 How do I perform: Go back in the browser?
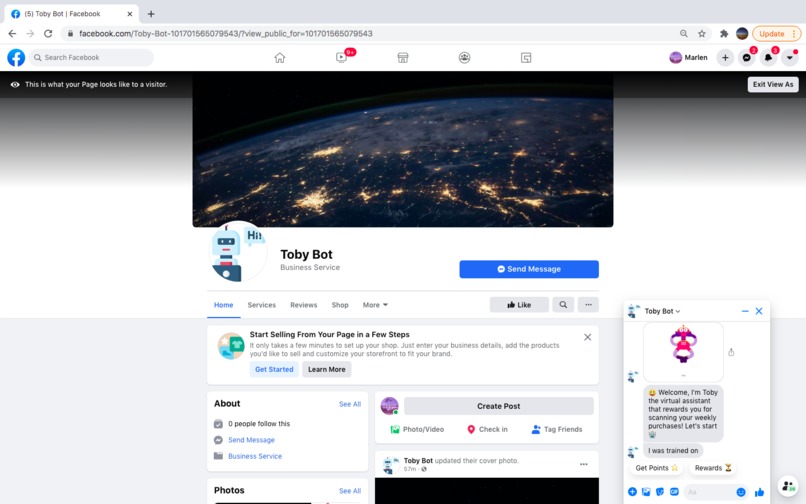(12, 33)
